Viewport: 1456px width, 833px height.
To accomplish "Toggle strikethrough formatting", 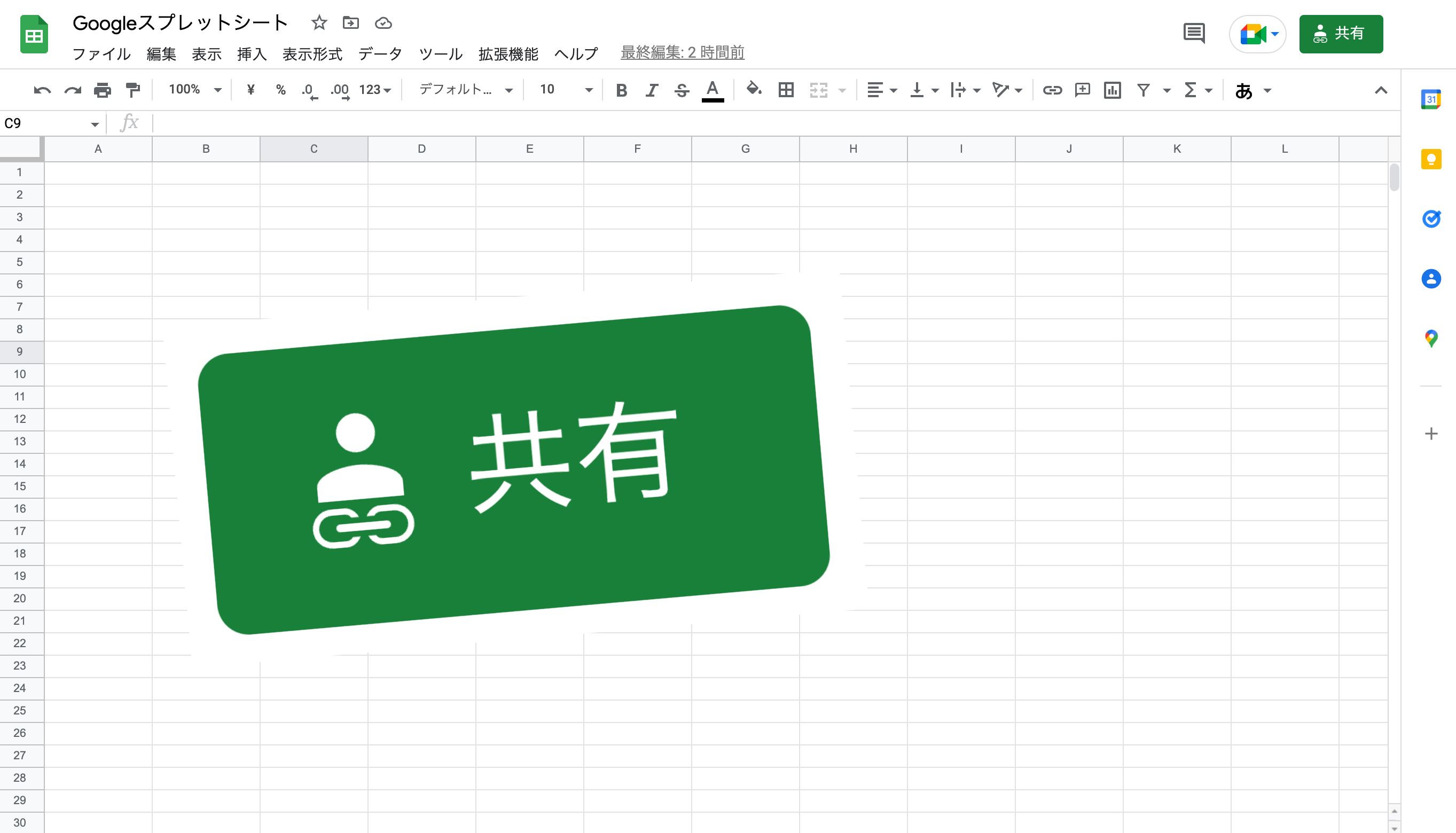I will click(x=682, y=90).
